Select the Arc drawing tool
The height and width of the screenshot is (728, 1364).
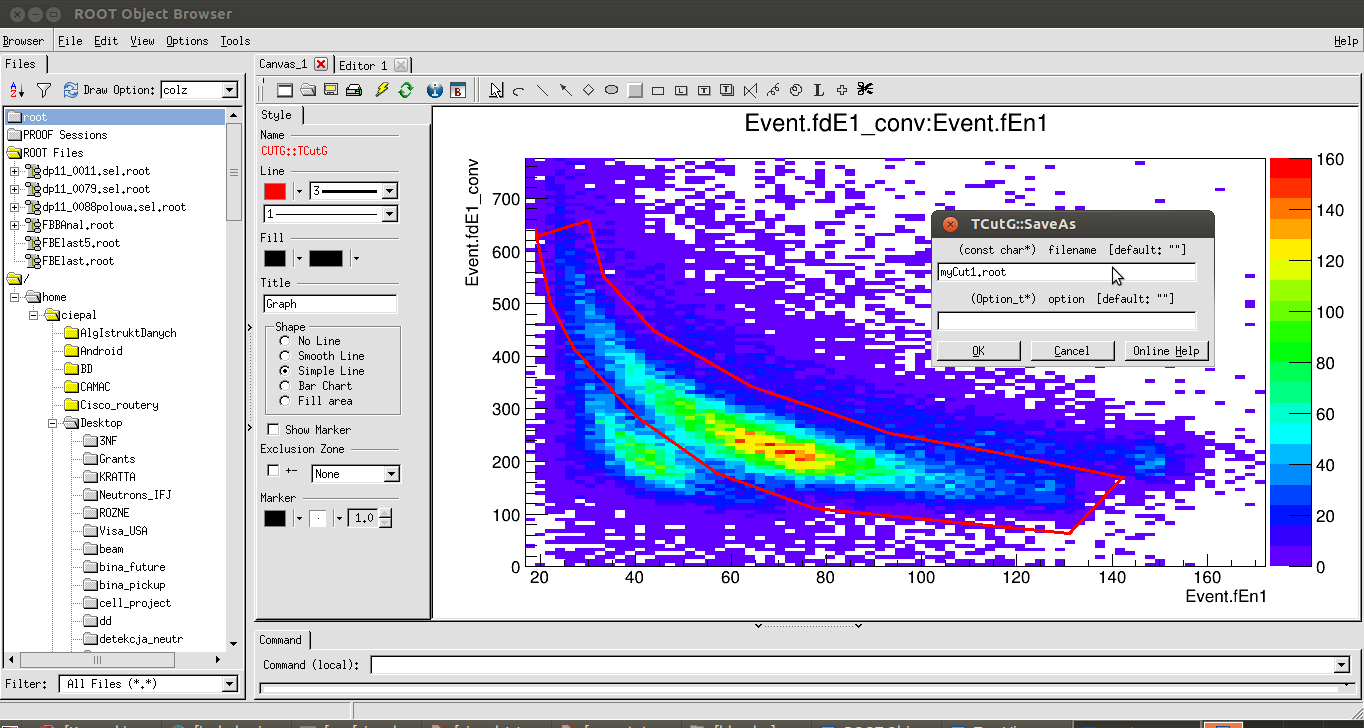(x=519, y=90)
